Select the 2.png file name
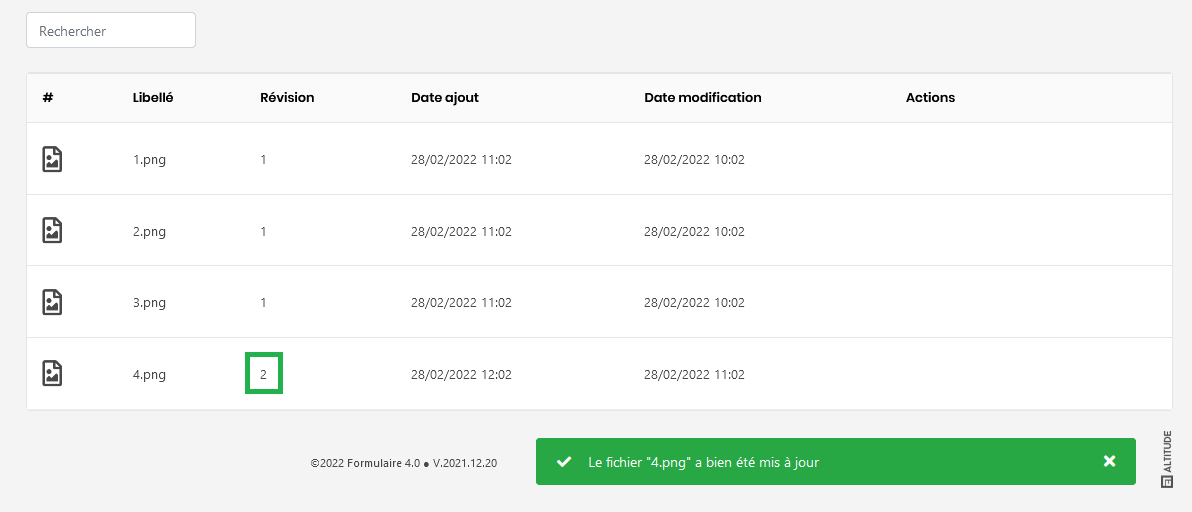1192x512 pixels. (x=149, y=232)
